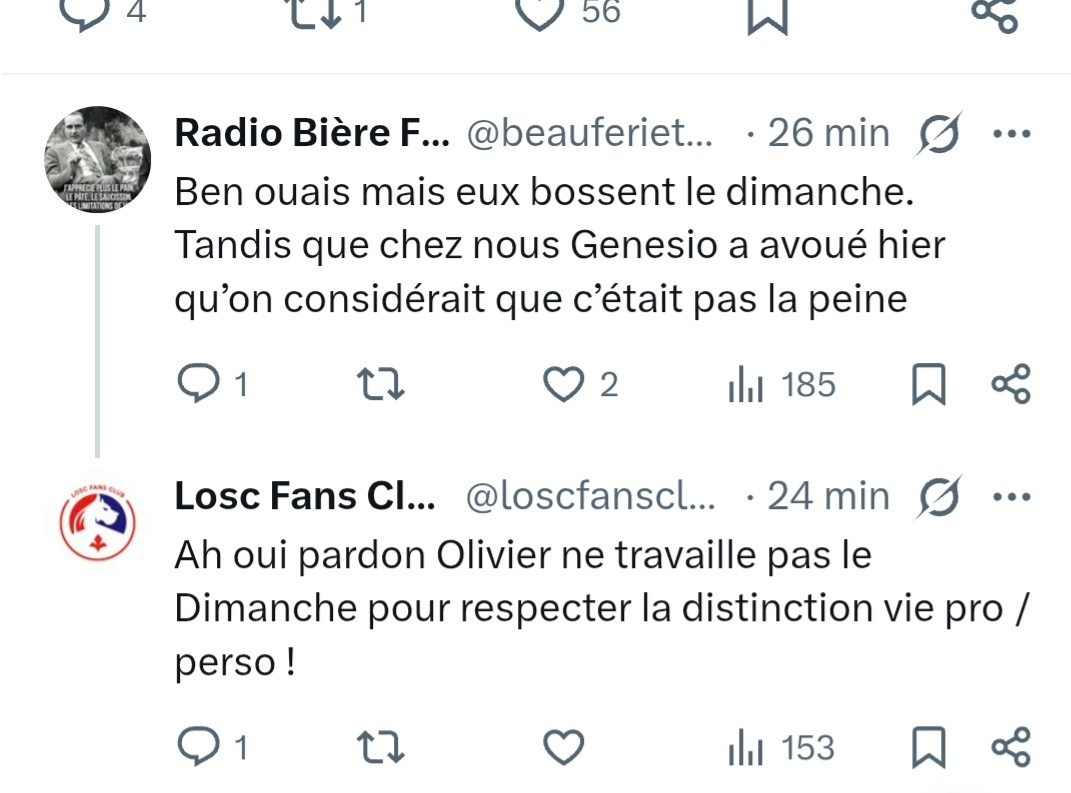Viewport: 1071px width, 793px height.
Task: Open more options for Losc Fans tweet
Action: (x=1010, y=496)
